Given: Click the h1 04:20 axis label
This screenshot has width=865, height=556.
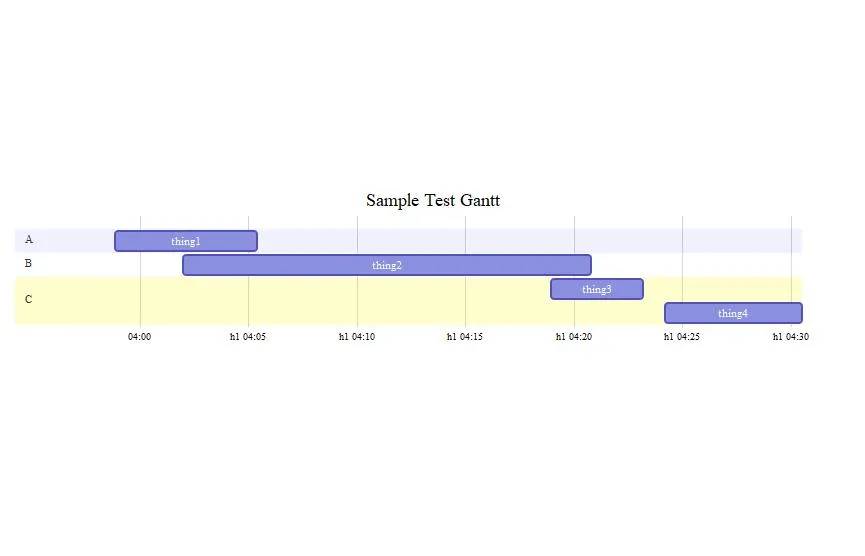Looking at the screenshot, I should coord(573,337).
